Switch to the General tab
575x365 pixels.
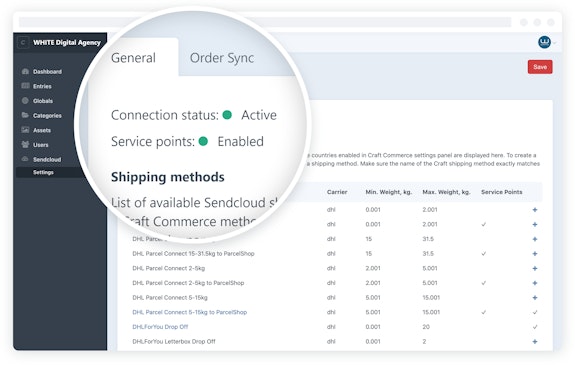click(x=133, y=58)
